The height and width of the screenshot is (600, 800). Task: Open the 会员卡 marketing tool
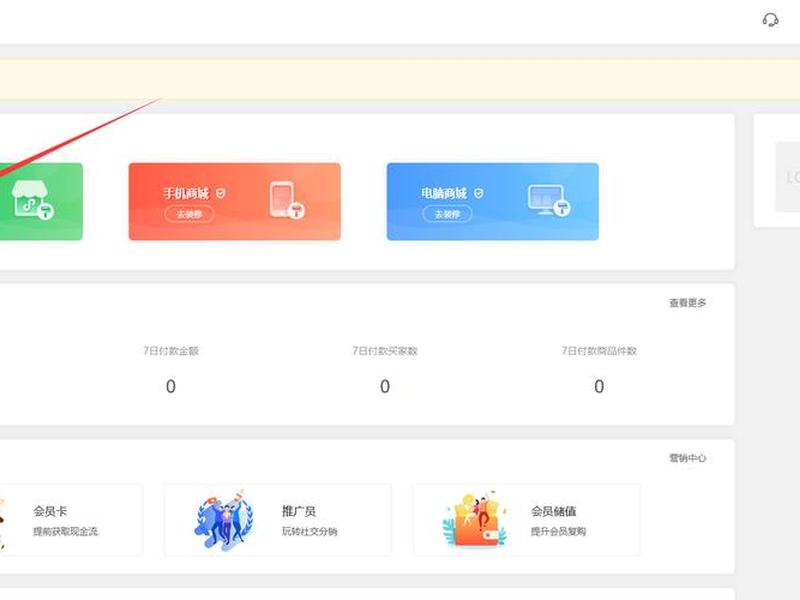click(x=50, y=511)
